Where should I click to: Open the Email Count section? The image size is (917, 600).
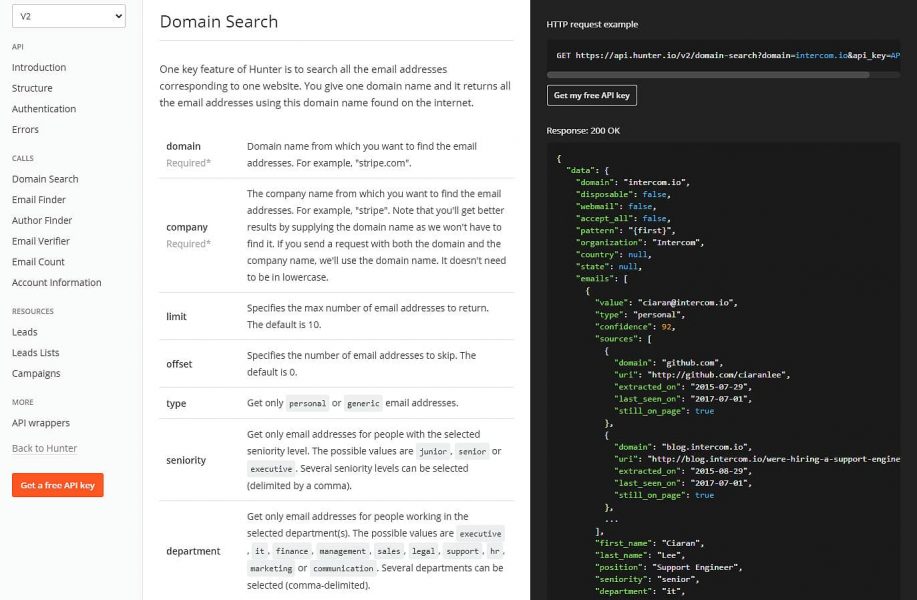click(38, 262)
